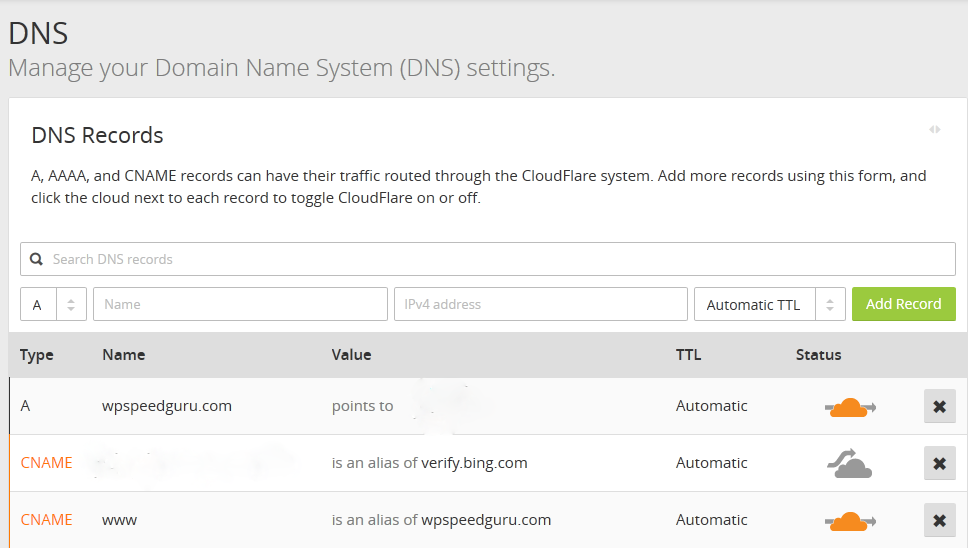
Task: Click the Add Record button
Action: (x=904, y=304)
